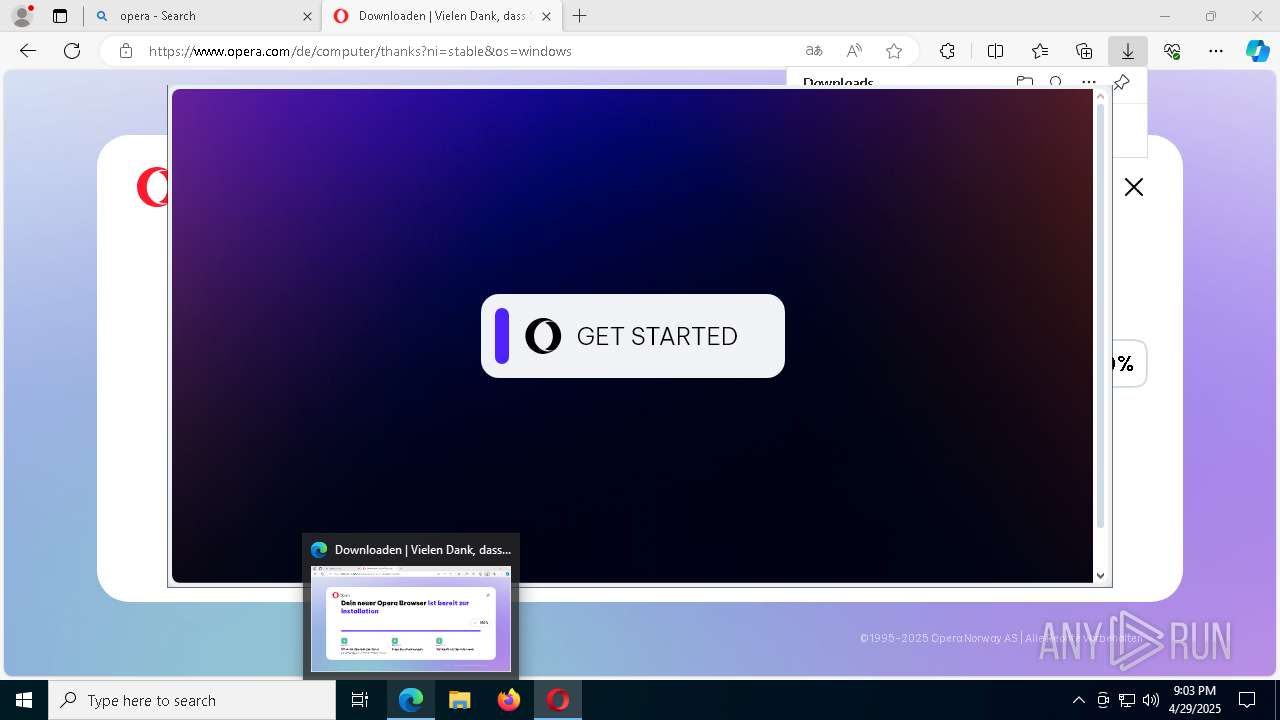Image resolution: width=1280 pixels, height=720 pixels.
Task: Search downloads in Downloads panel
Action: [1056, 82]
